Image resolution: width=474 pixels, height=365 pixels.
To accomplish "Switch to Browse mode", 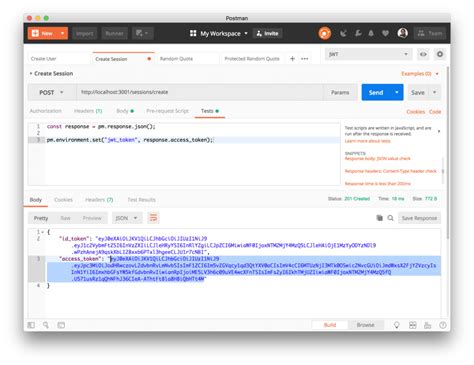I will [365, 325].
